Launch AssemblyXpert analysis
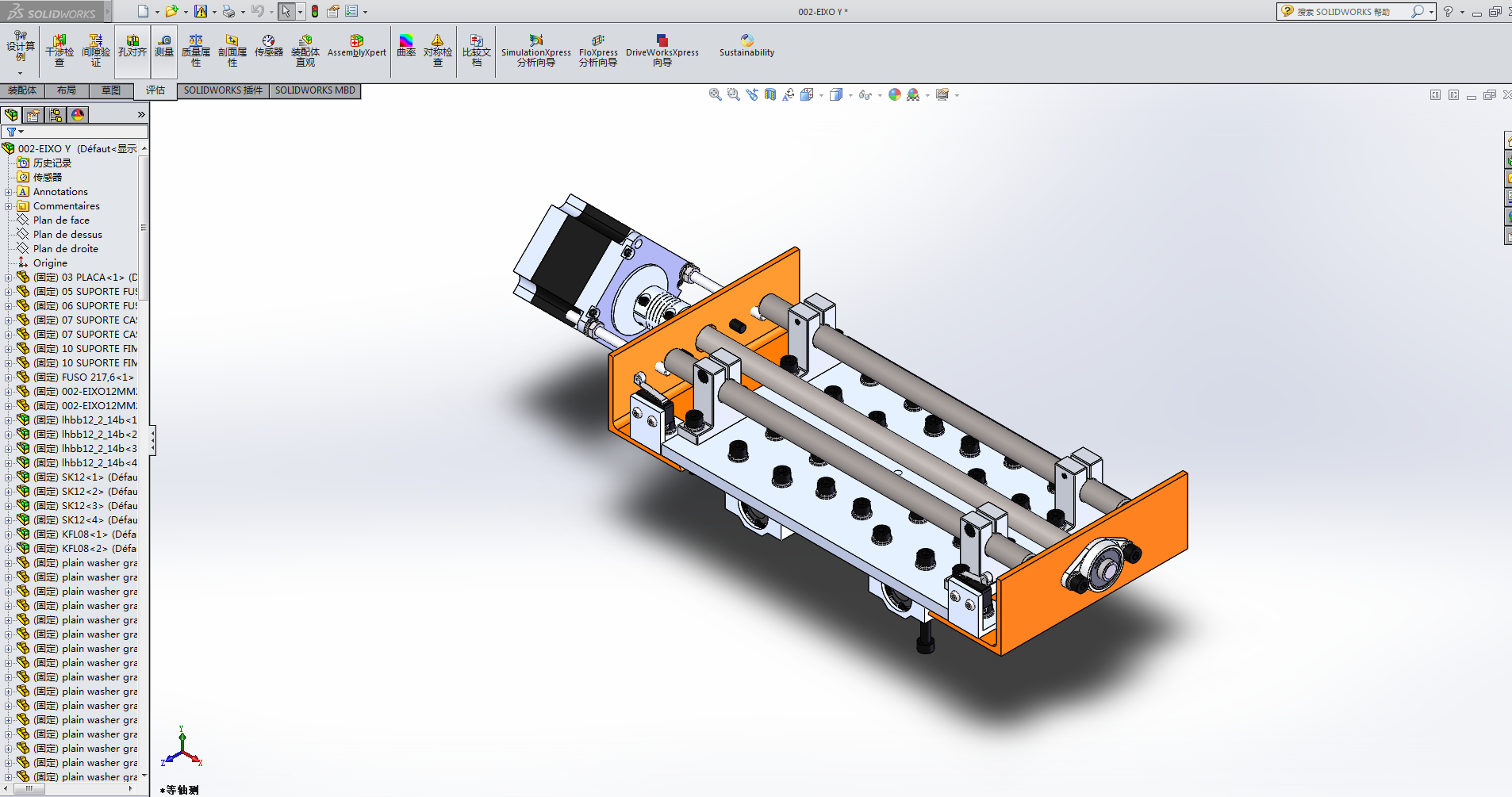 click(x=356, y=46)
